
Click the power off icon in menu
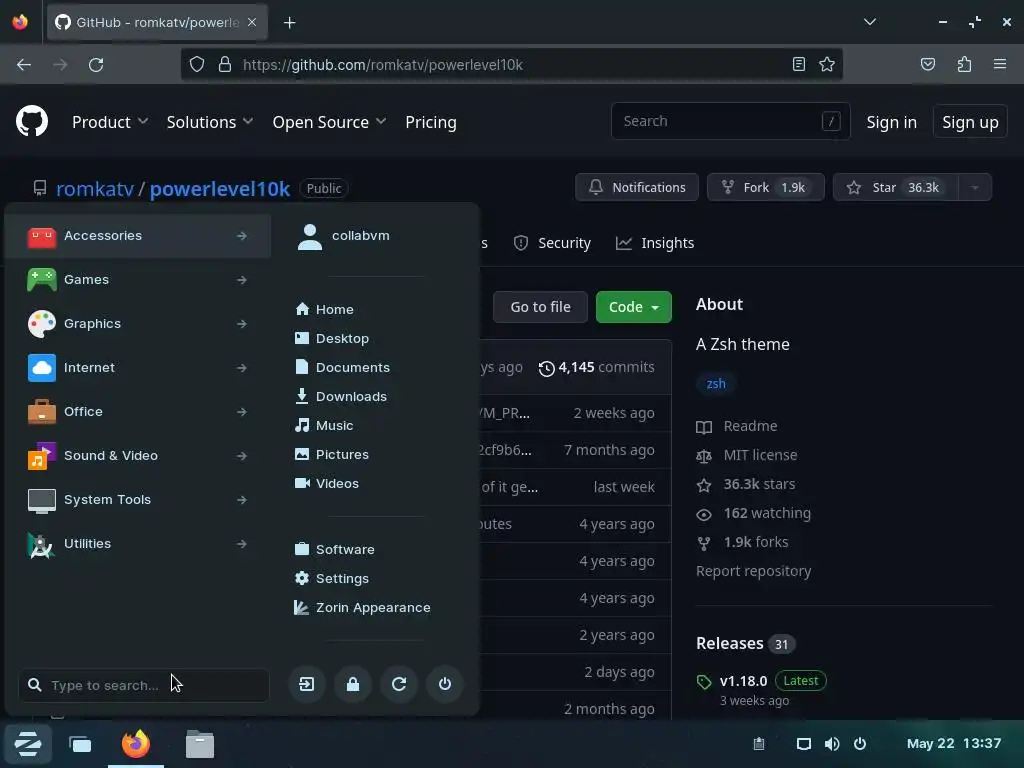pos(445,684)
